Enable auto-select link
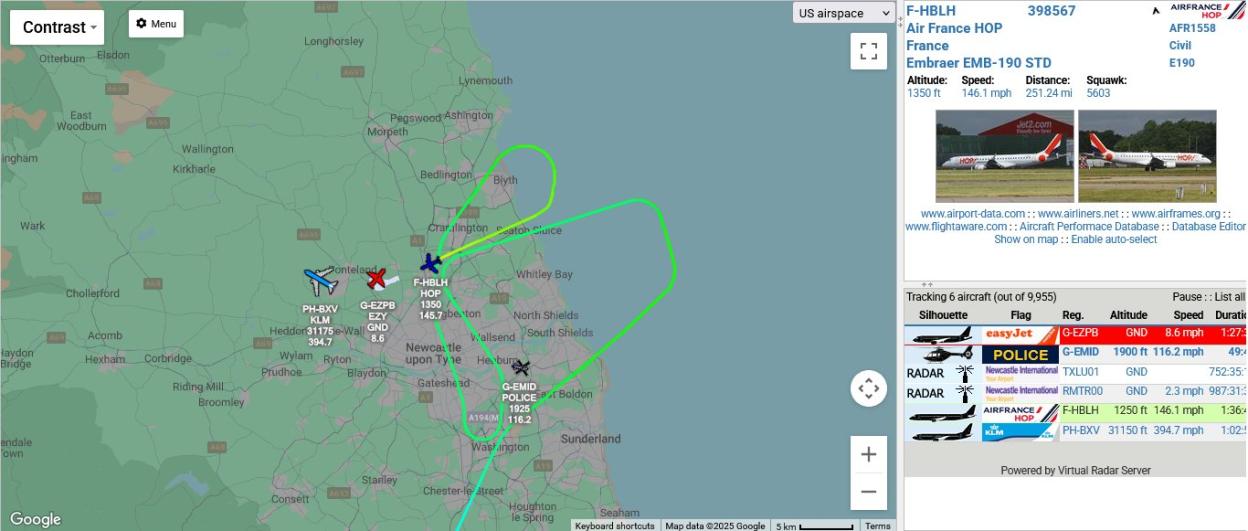 coord(1114,239)
